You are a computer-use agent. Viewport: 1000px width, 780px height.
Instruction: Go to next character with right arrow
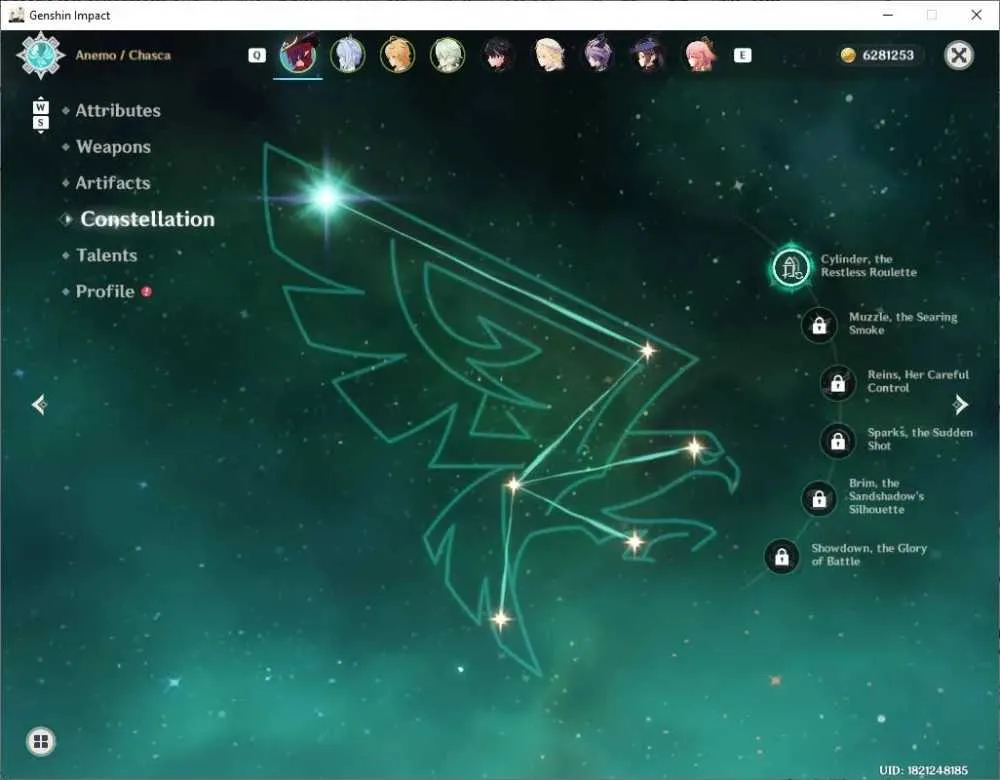point(960,404)
